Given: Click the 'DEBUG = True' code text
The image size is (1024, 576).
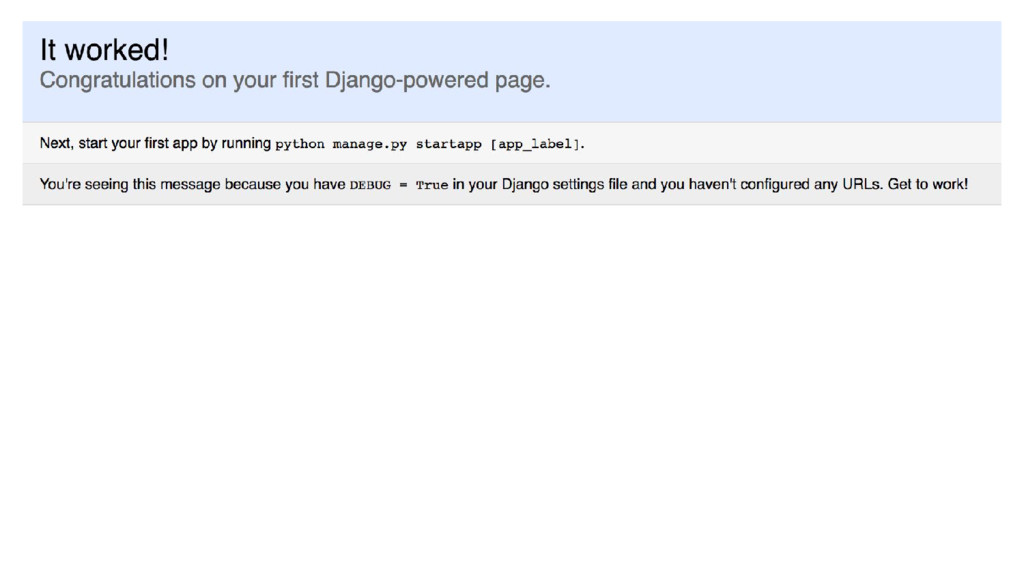Looking at the screenshot, I should pos(398,185).
